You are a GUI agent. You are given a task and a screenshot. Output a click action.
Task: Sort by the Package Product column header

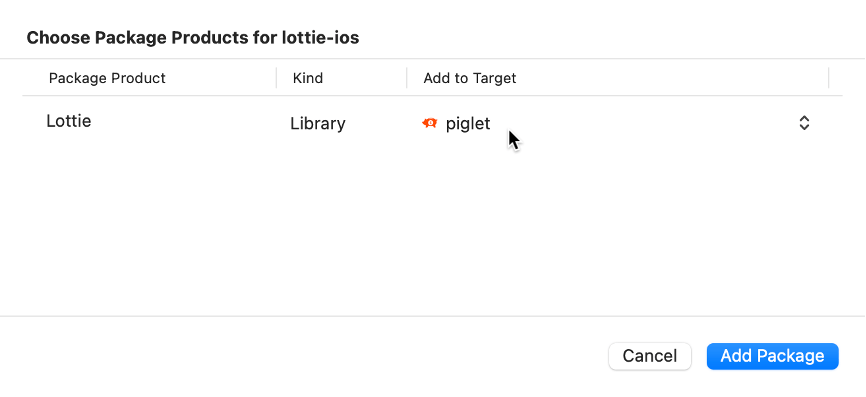tap(107, 78)
